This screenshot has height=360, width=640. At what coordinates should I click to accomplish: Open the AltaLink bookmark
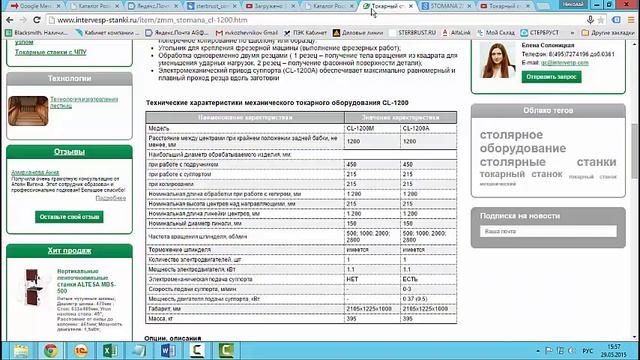tap(457, 33)
